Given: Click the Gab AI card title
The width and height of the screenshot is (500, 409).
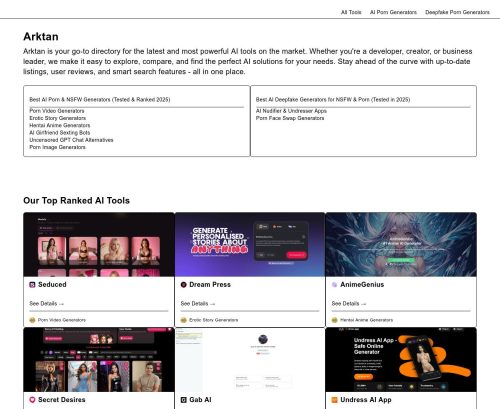Looking at the screenshot, I should click(200, 400).
